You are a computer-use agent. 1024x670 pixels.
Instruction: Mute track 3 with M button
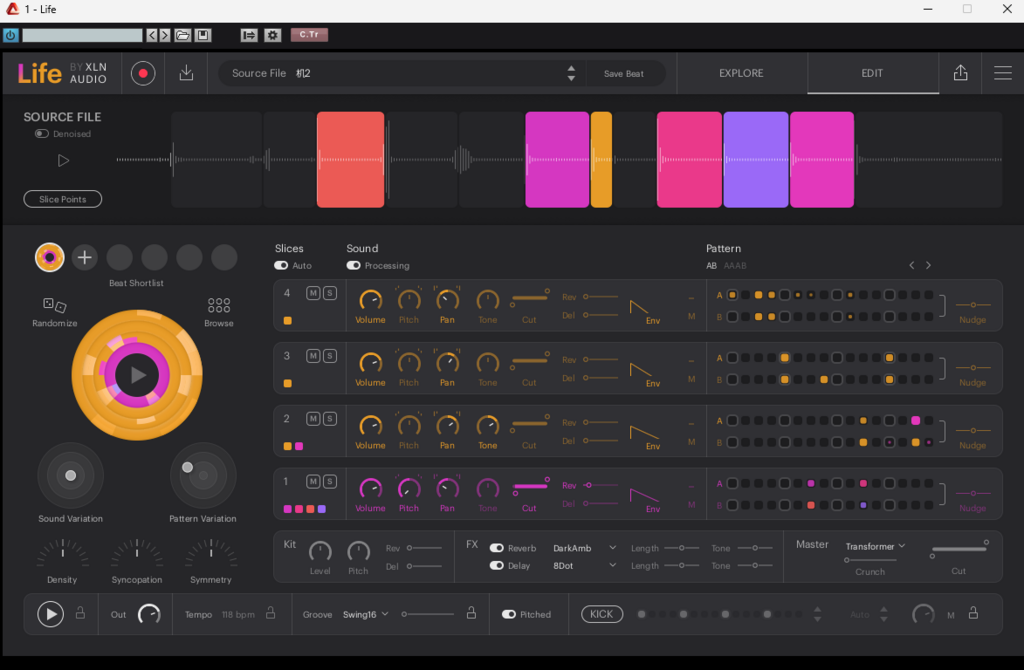coord(313,356)
